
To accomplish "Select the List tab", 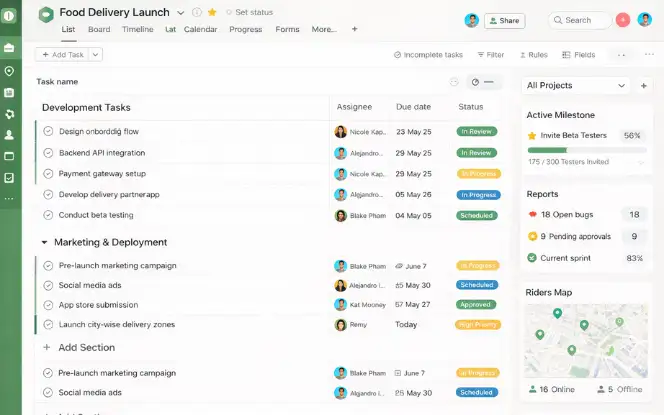I will coord(68,29).
